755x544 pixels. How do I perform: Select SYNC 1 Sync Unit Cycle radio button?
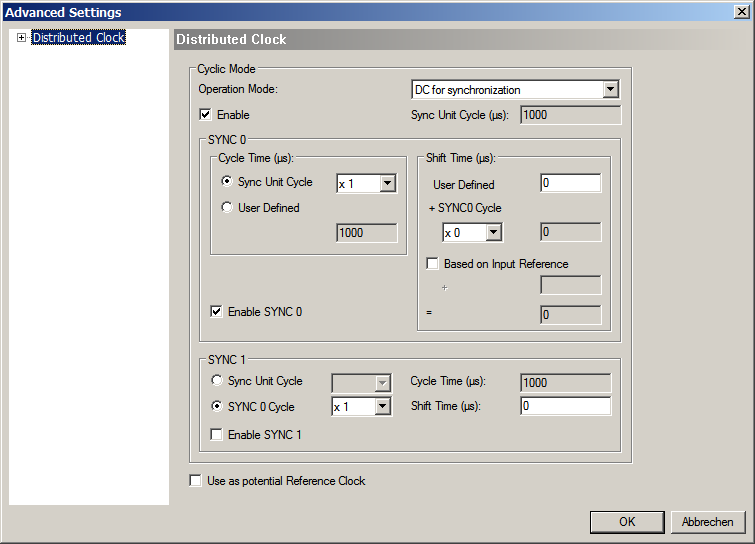pos(217,381)
